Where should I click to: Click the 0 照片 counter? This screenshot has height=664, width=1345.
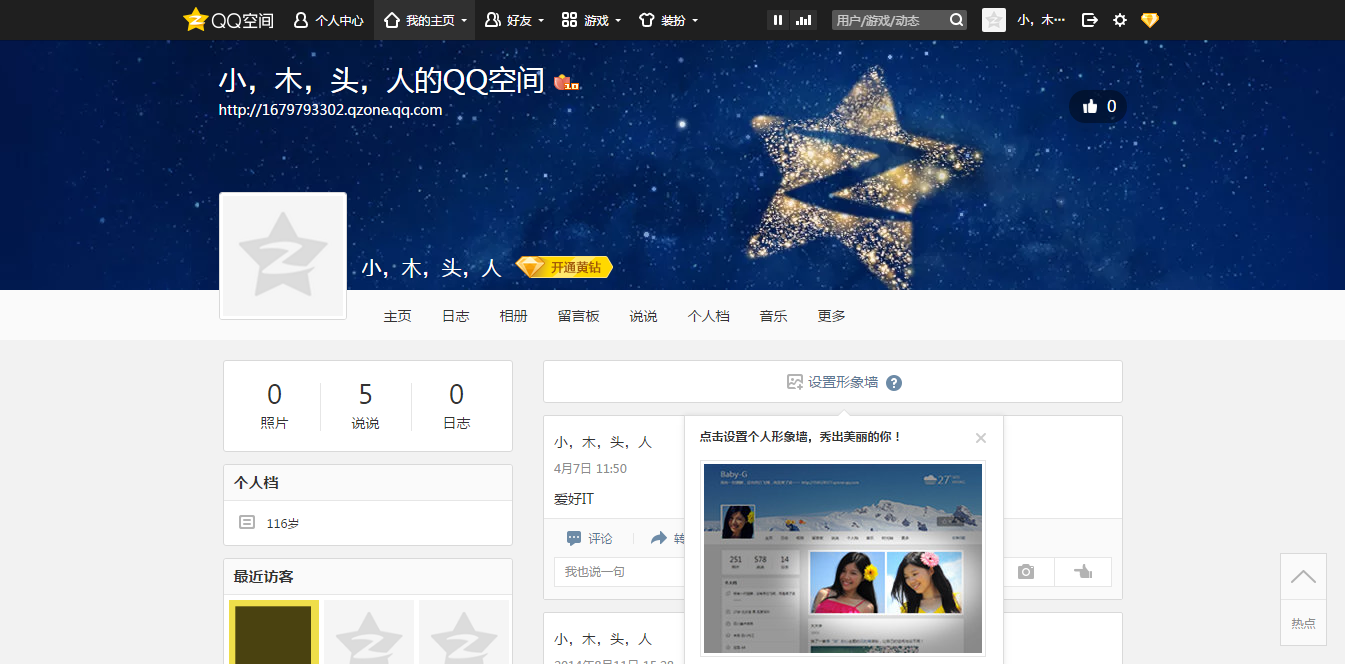pos(274,406)
